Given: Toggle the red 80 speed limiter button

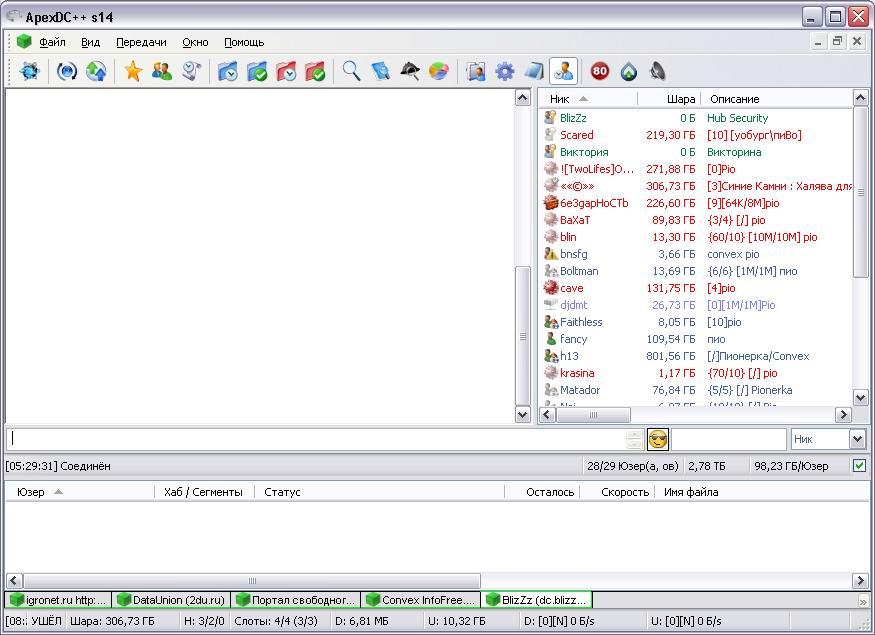Looking at the screenshot, I should click(x=599, y=71).
